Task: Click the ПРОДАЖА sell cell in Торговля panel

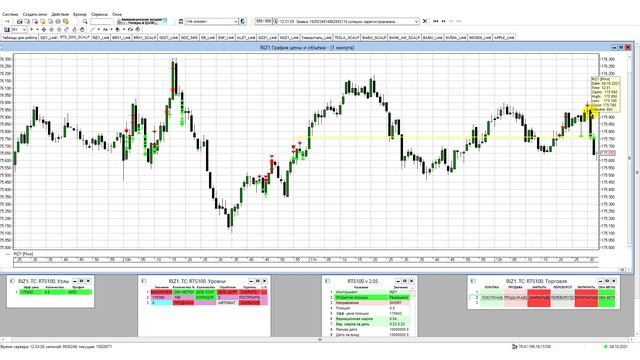Action: (x=516, y=298)
